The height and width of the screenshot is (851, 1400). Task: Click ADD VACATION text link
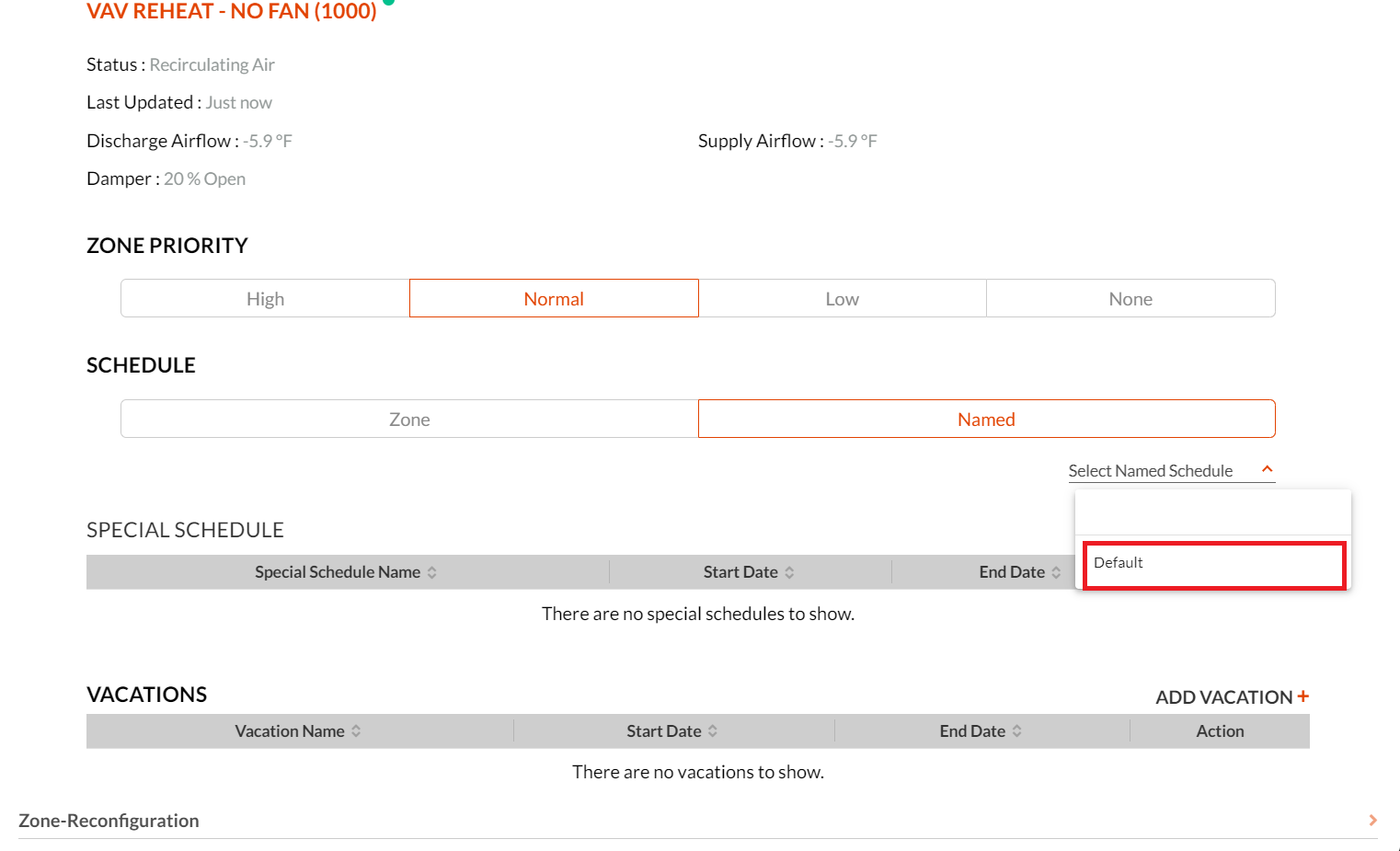pyautogui.click(x=1223, y=697)
